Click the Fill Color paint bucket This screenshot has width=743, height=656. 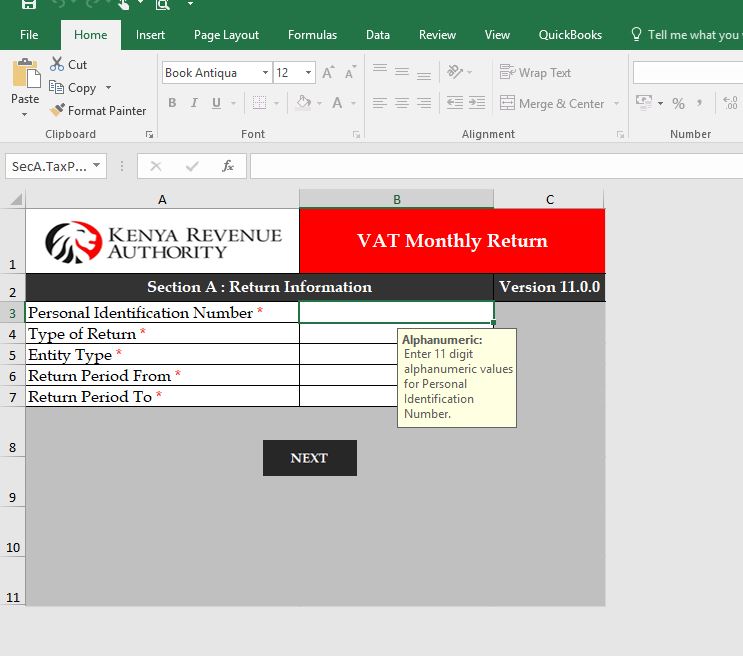(304, 103)
